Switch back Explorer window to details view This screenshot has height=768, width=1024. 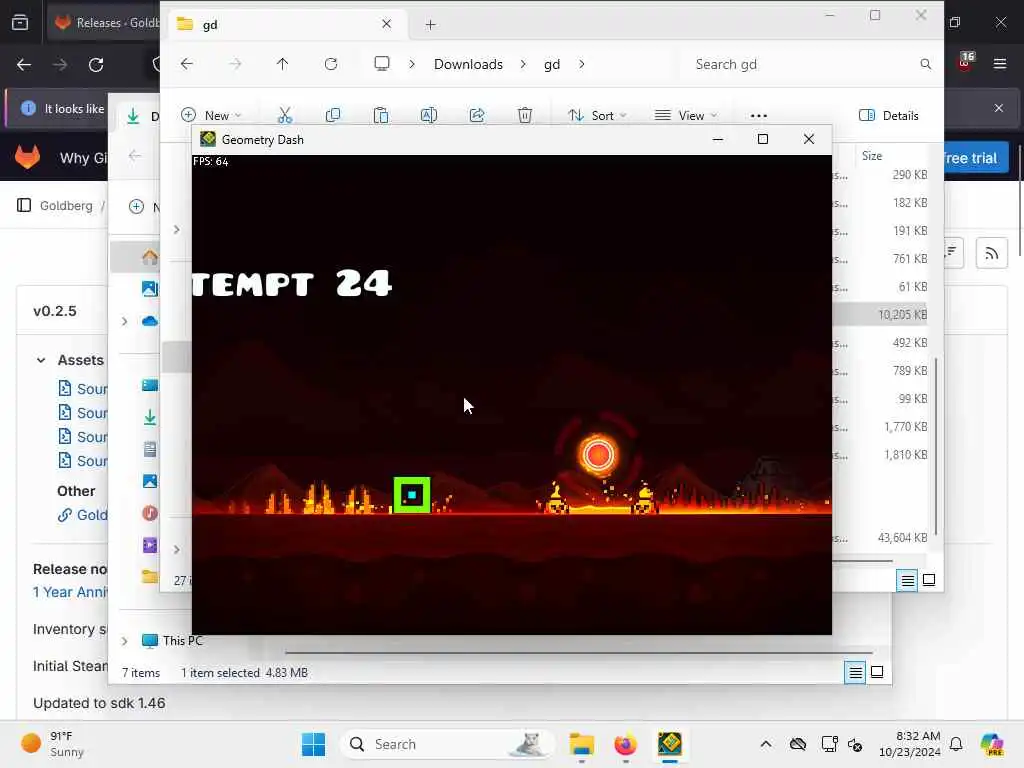856,672
